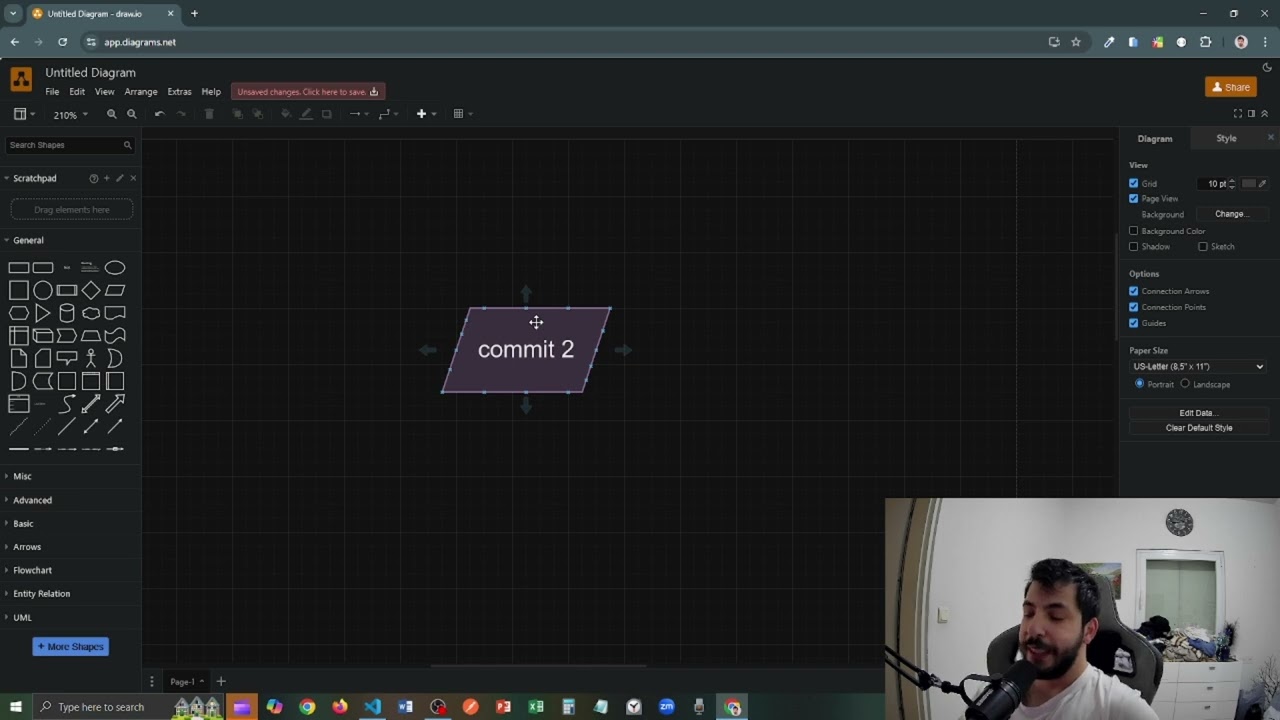This screenshot has width=1280, height=720.
Task: Undo the last action via toolbar arrow
Action: pos(159,114)
